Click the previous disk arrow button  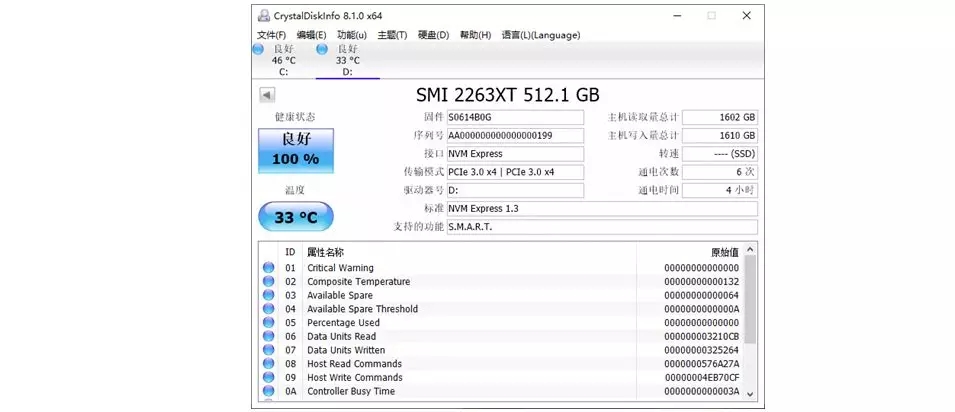[x=267, y=95]
